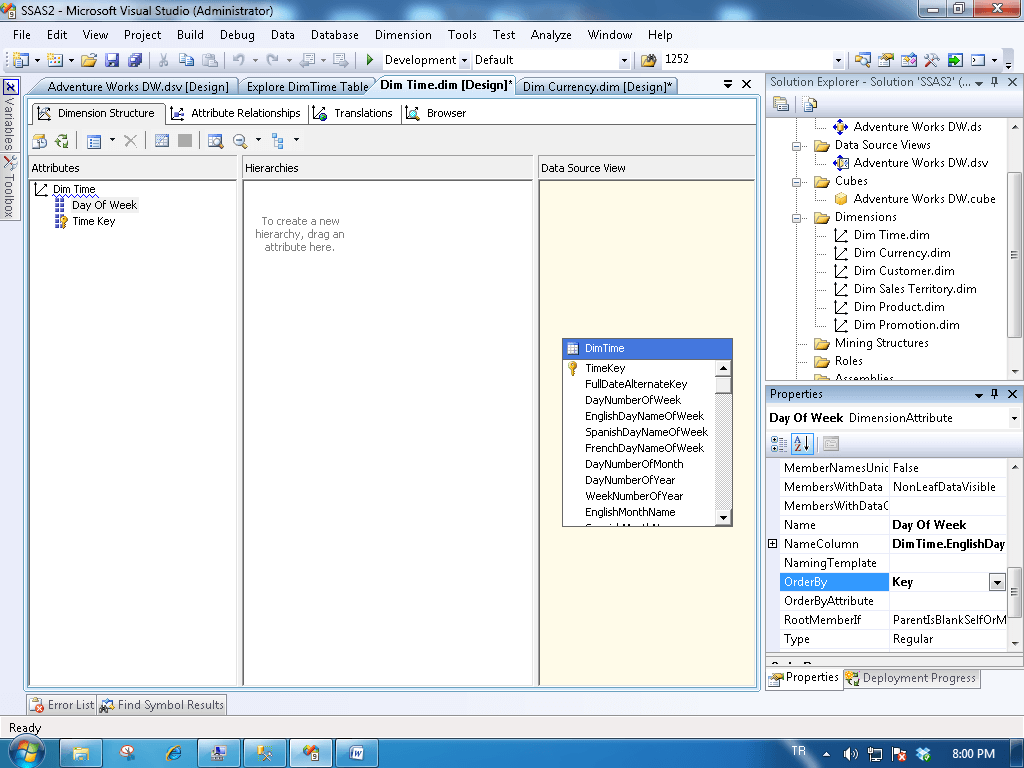Click the Find Table icon in dimension toolbar
The width and height of the screenshot is (1024, 768).
pos(215,140)
